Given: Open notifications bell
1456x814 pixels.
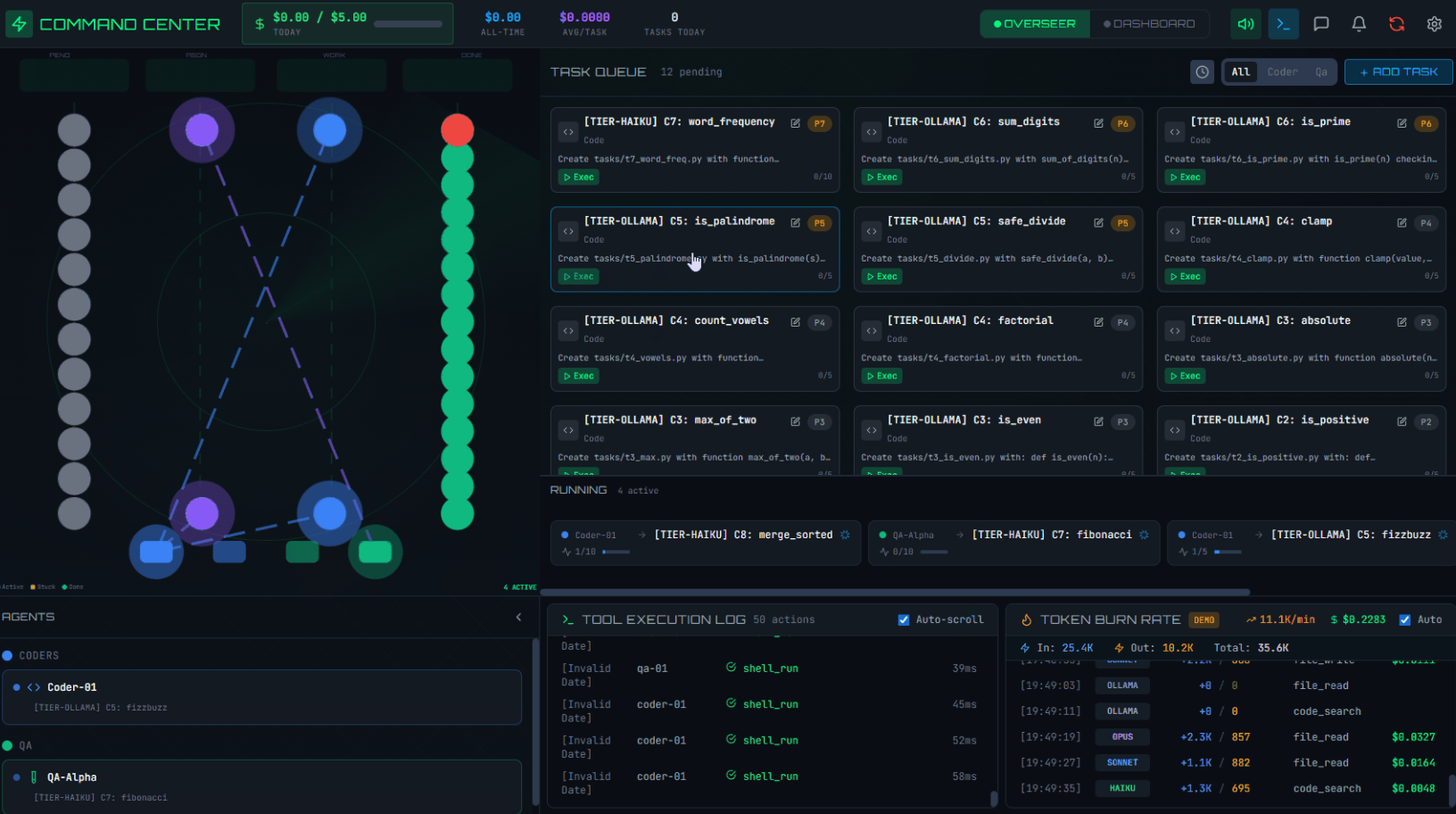Looking at the screenshot, I should [1359, 24].
